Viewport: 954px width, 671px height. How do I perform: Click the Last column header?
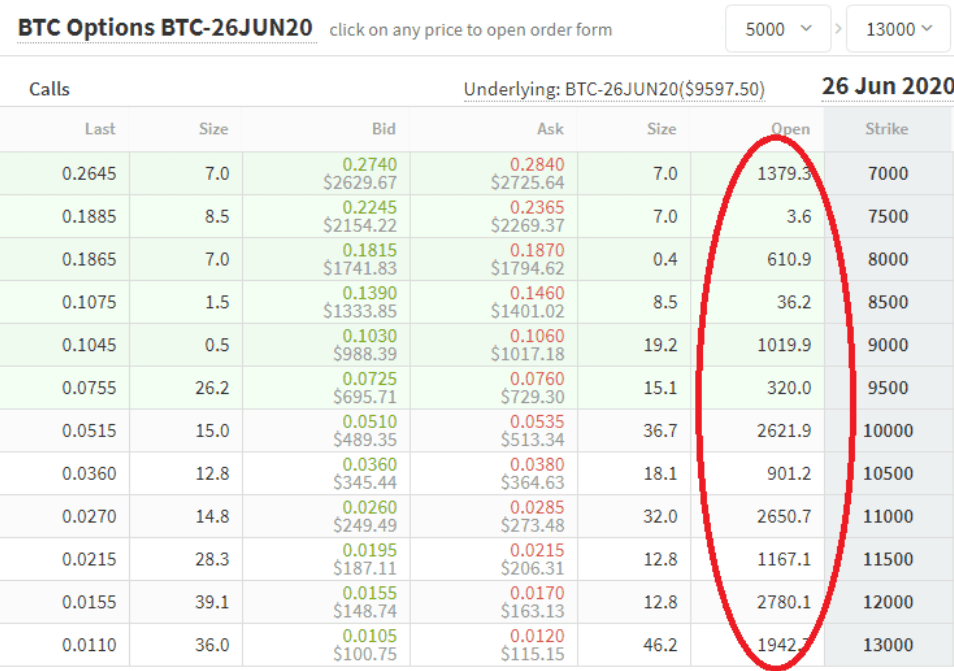pyautogui.click(x=100, y=129)
